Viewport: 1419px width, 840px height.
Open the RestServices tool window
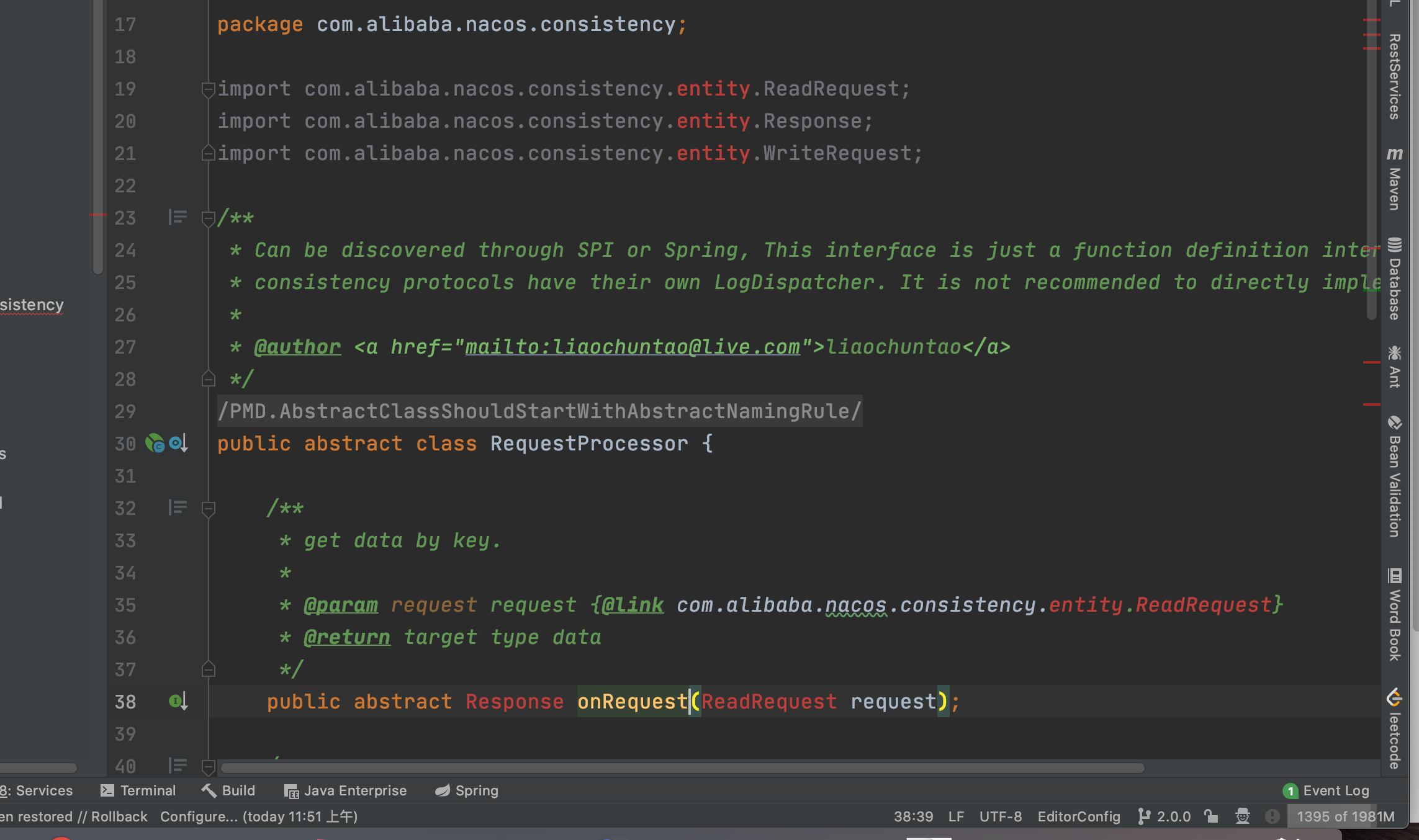click(1394, 76)
